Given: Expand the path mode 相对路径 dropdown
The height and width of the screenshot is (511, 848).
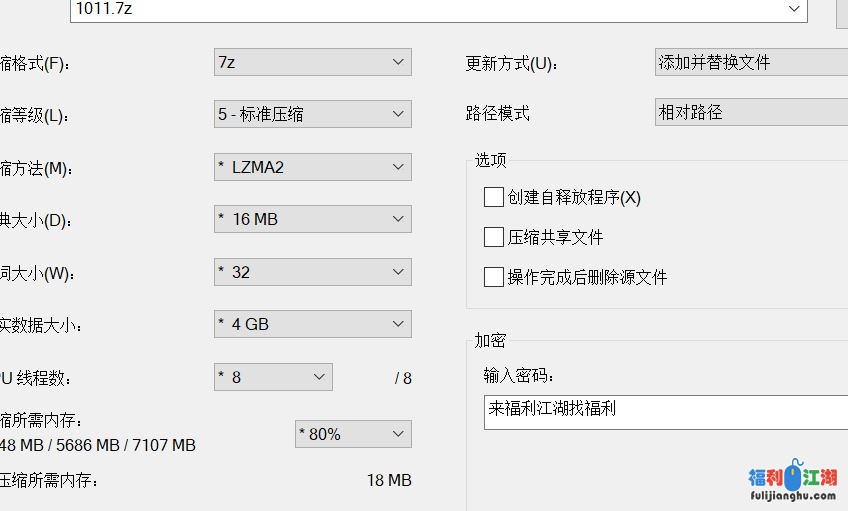Looking at the screenshot, I should tap(750, 112).
